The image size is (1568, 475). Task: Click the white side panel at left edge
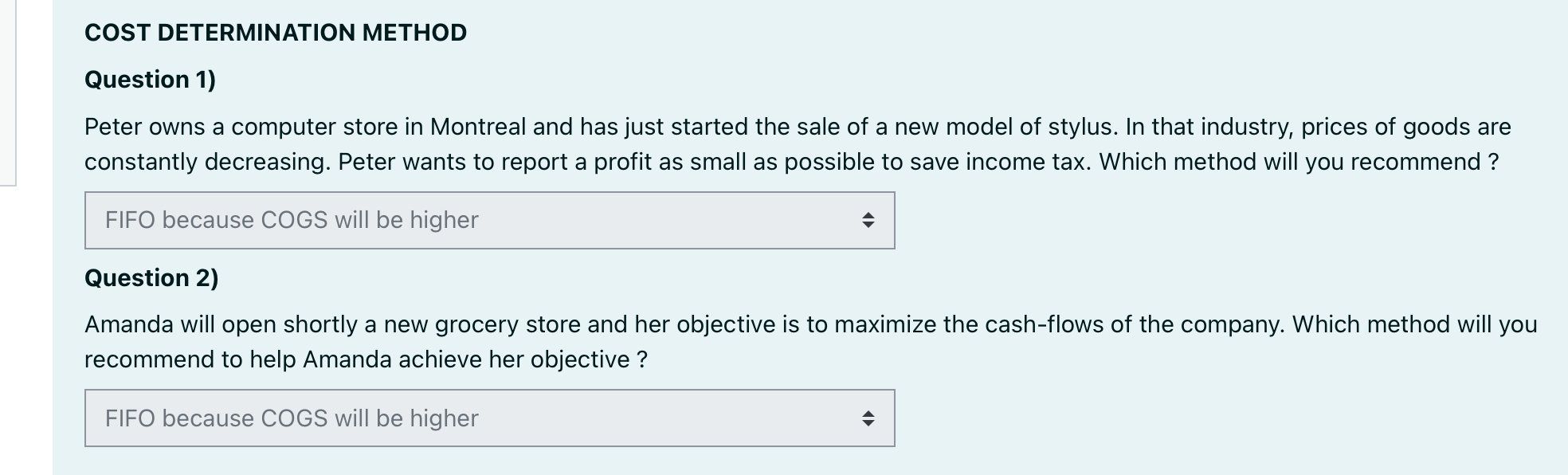pyautogui.click(x=8, y=92)
